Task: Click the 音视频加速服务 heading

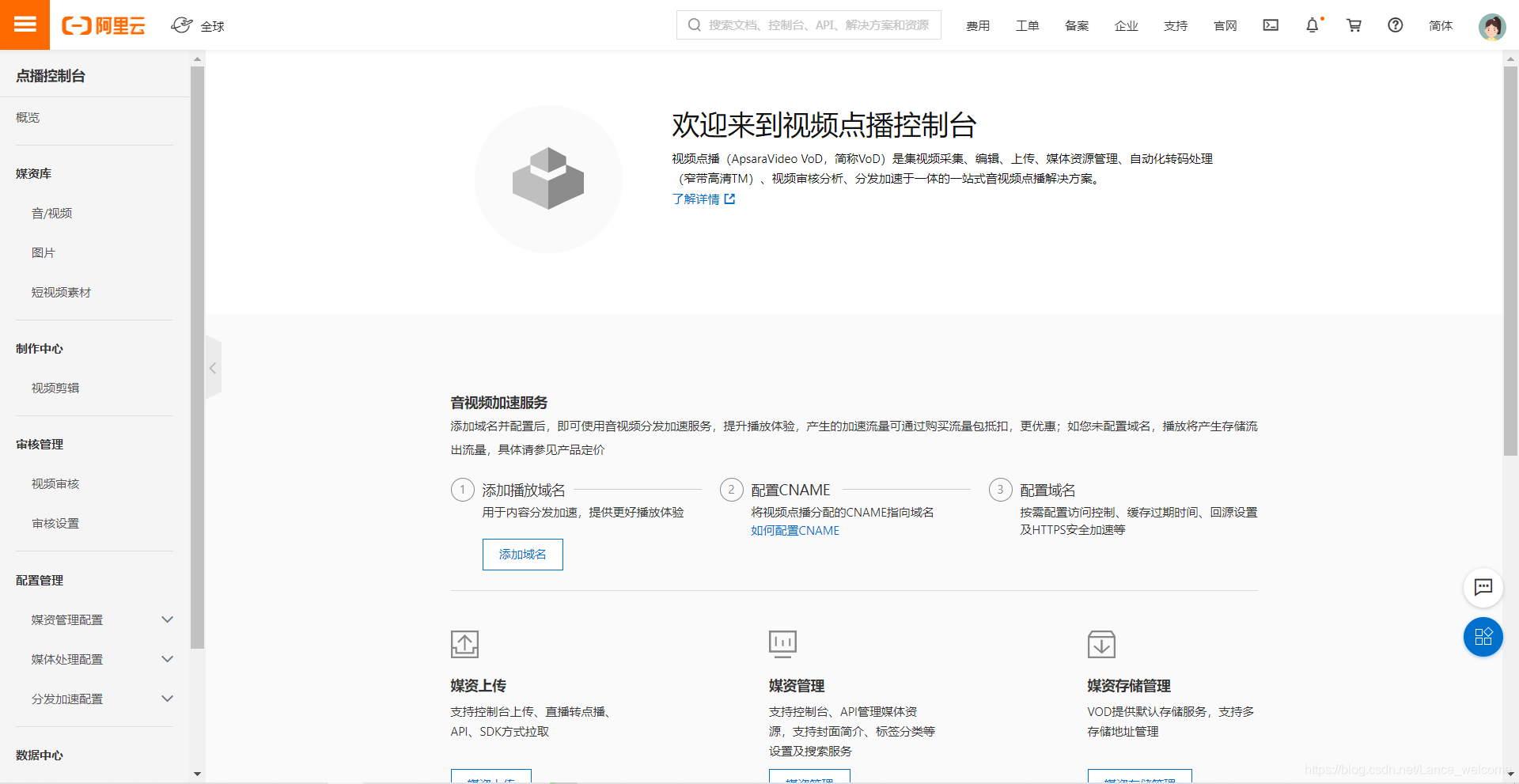Action: pos(499,403)
